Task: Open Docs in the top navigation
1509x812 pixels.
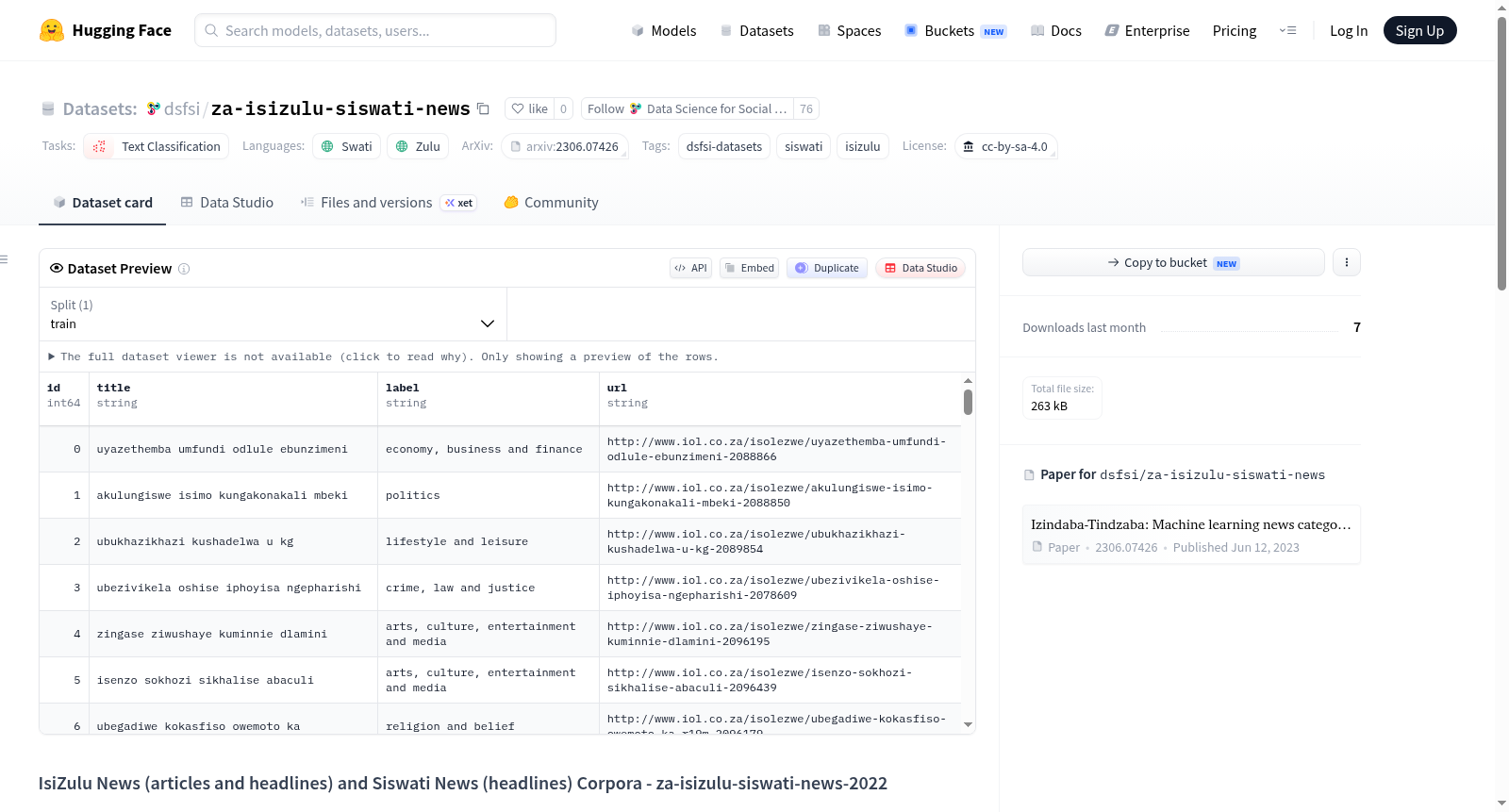Action: point(1056,30)
